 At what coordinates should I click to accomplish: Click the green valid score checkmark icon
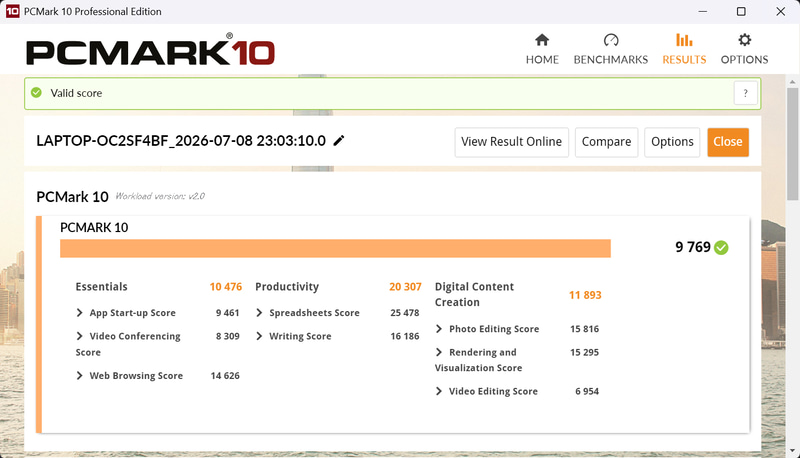coord(36,93)
